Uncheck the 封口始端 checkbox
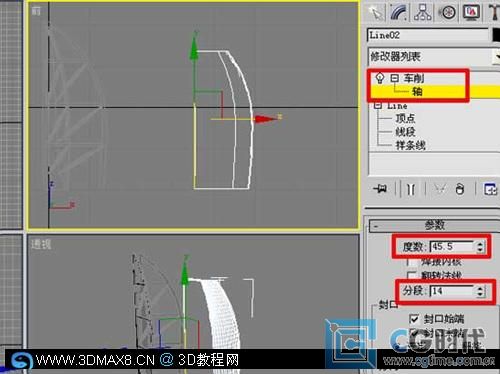Screen dimensions: 500x374 coord(414,319)
